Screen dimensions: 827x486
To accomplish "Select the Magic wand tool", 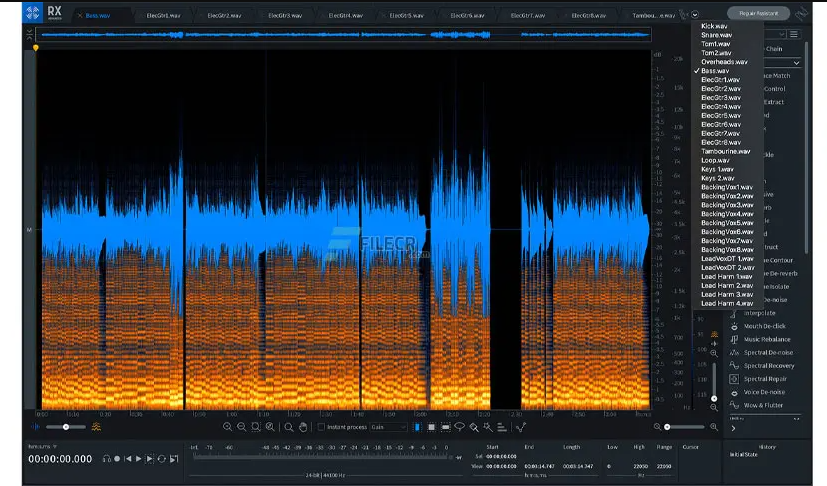I will (488, 427).
